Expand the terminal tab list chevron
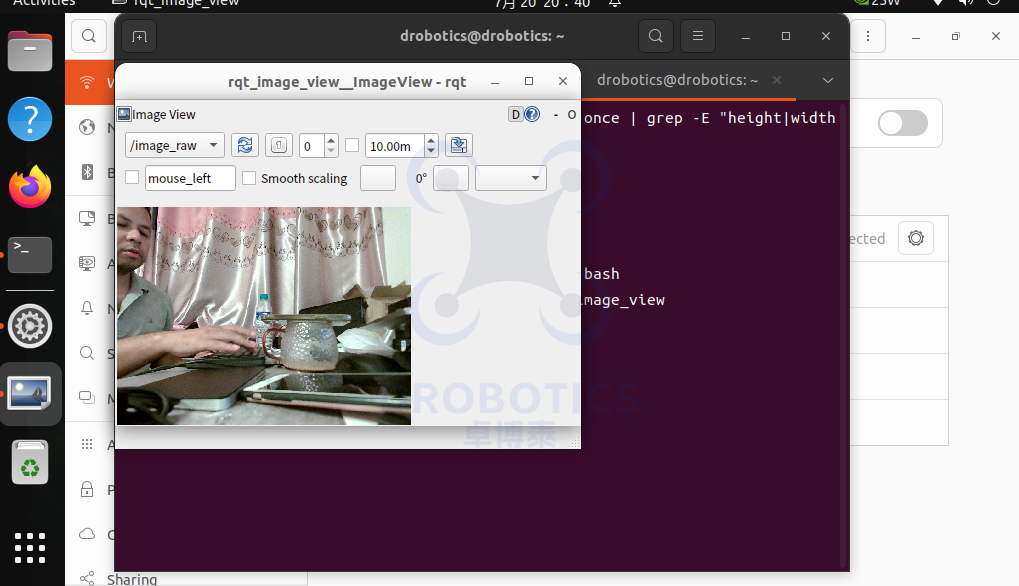 [827, 81]
